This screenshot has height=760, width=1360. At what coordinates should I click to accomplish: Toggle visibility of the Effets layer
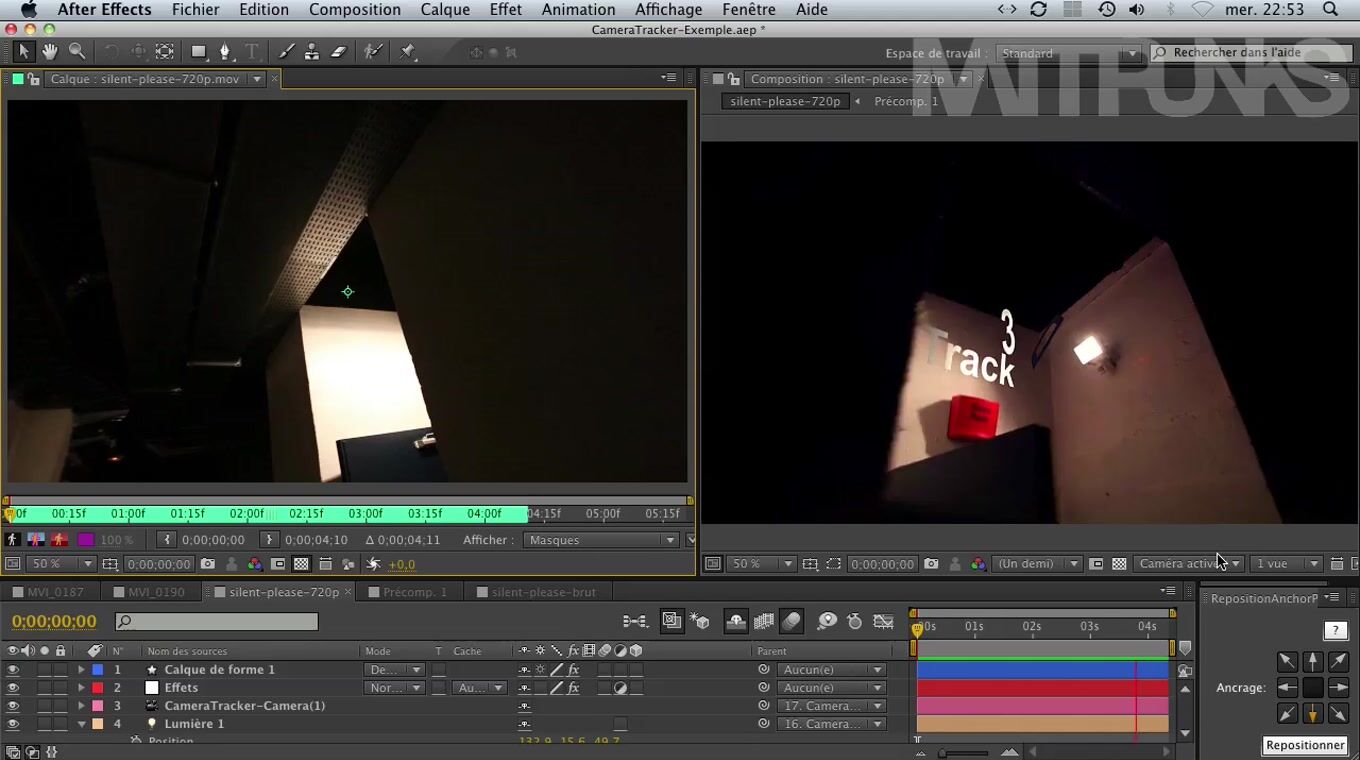coord(13,688)
